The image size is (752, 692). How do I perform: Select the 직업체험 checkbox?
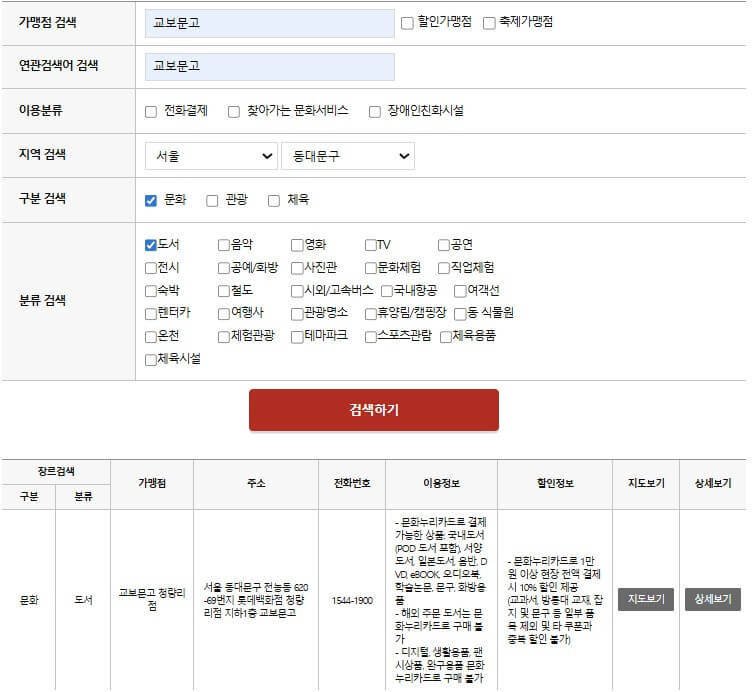tap(444, 268)
